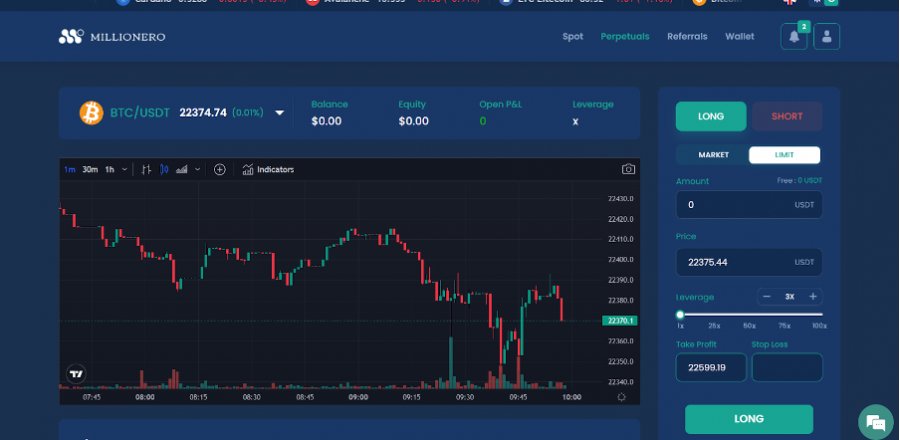Click the current price label 22370.1
This screenshot has height=440, width=900.
[620, 321]
